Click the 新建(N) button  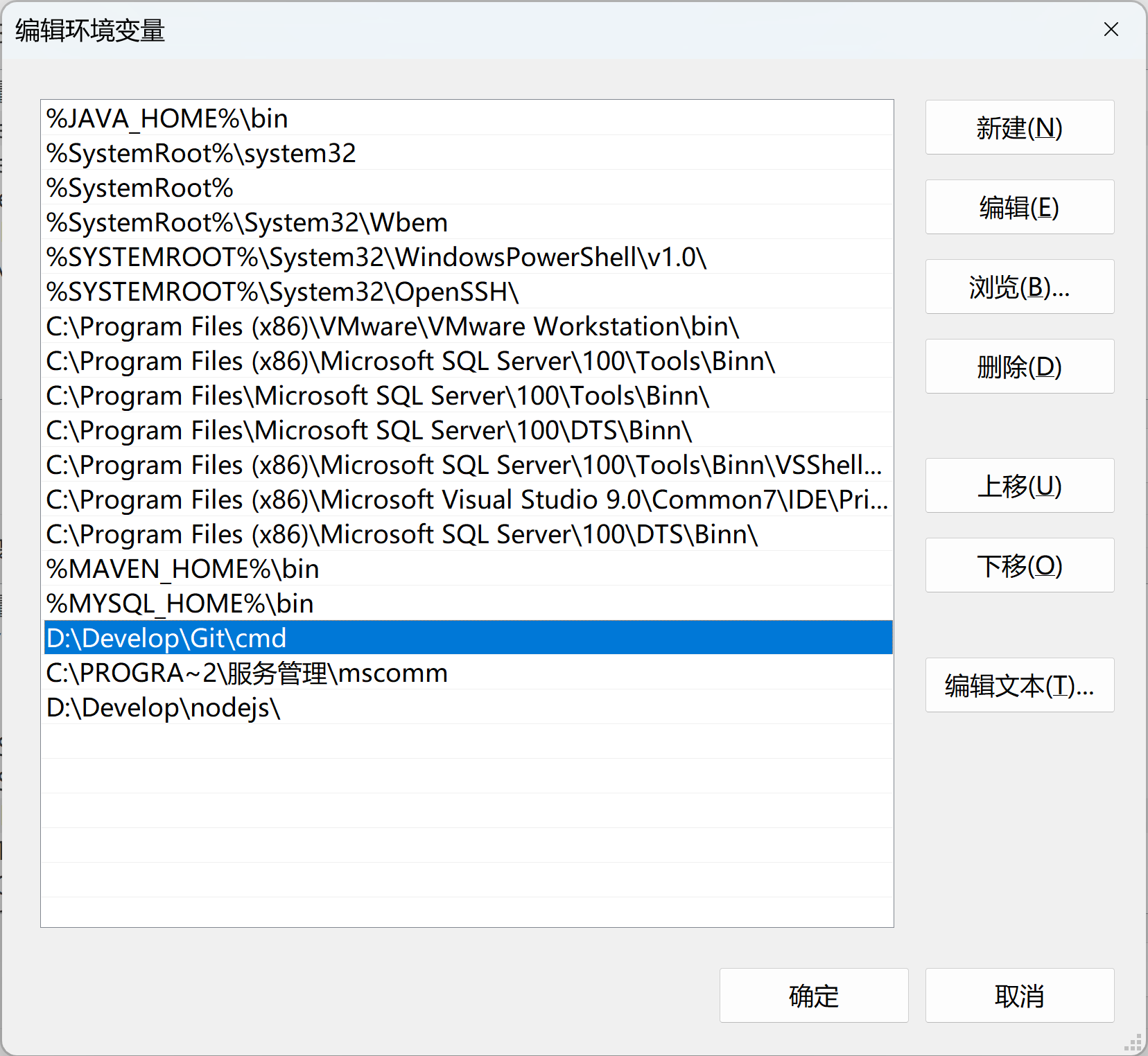(1019, 127)
